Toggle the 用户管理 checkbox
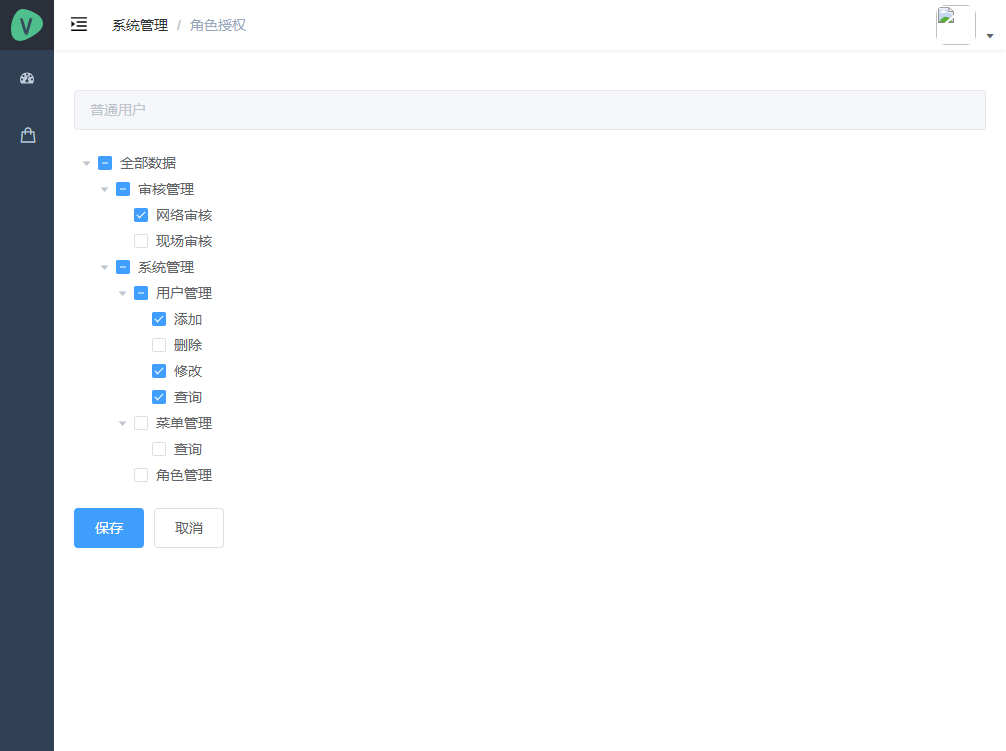Viewport: 1006px width, 751px height. click(141, 293)
